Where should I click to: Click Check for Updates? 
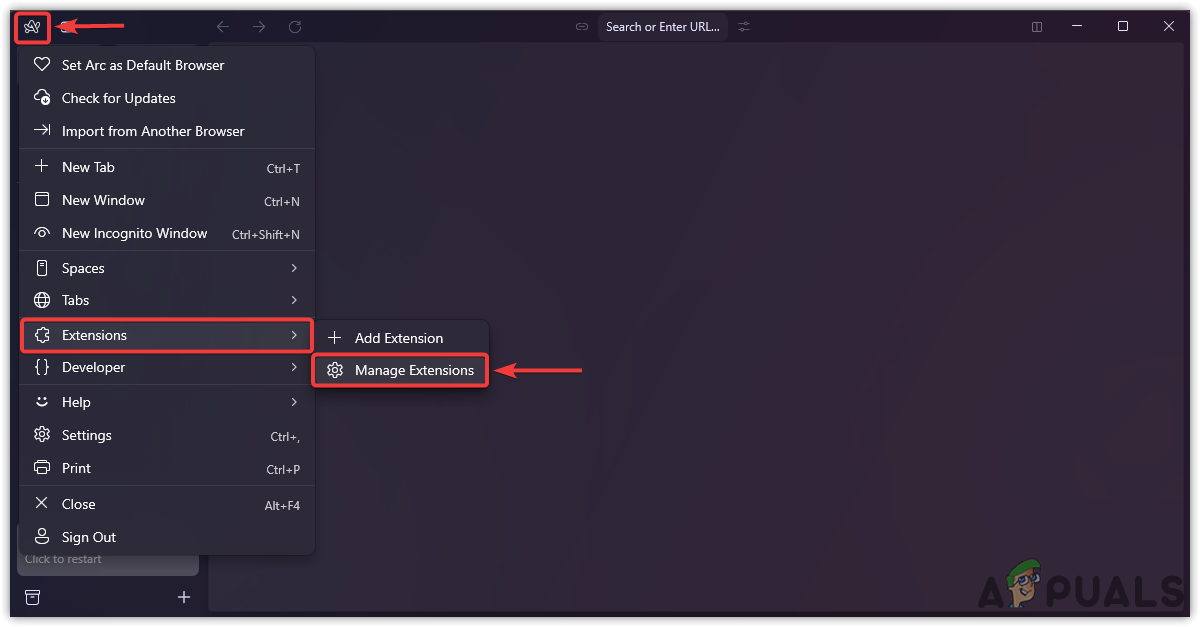(118, 98)
